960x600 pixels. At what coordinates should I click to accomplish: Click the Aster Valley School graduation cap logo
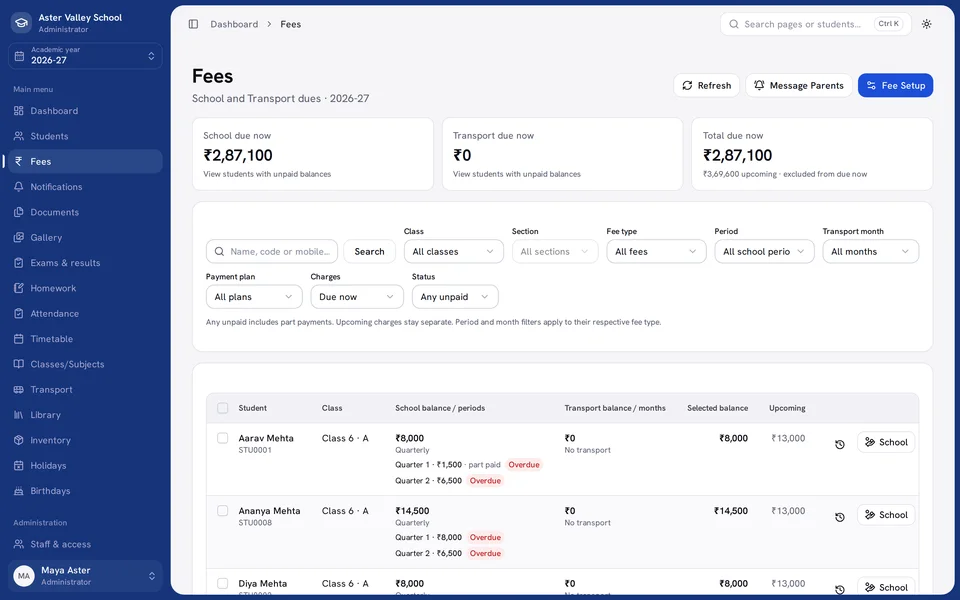[21, 23]
